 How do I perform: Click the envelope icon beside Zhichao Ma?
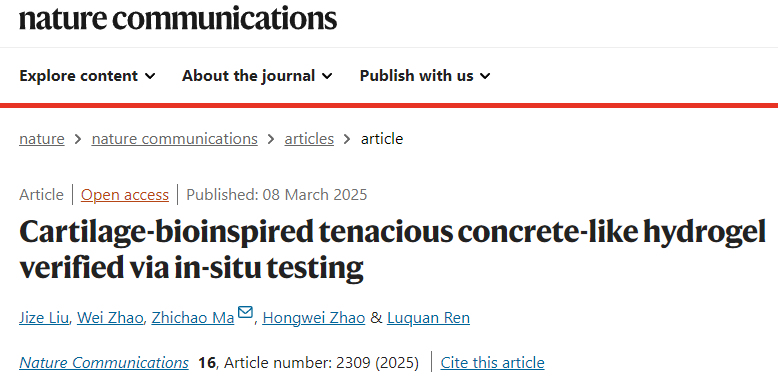coord(245,313)
